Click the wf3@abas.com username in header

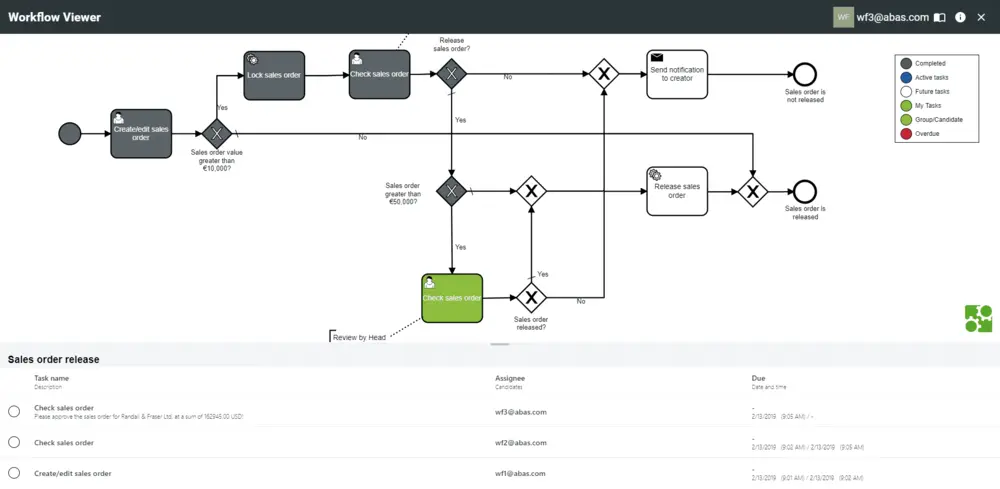(x=893, y=17)
